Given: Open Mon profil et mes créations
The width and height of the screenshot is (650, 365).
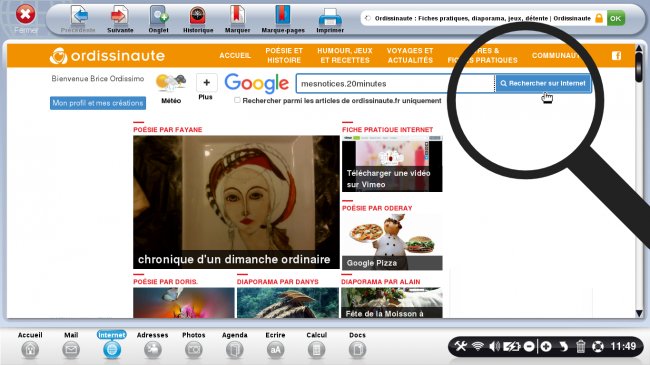Looking at the screenshot, I should (98, 103).
